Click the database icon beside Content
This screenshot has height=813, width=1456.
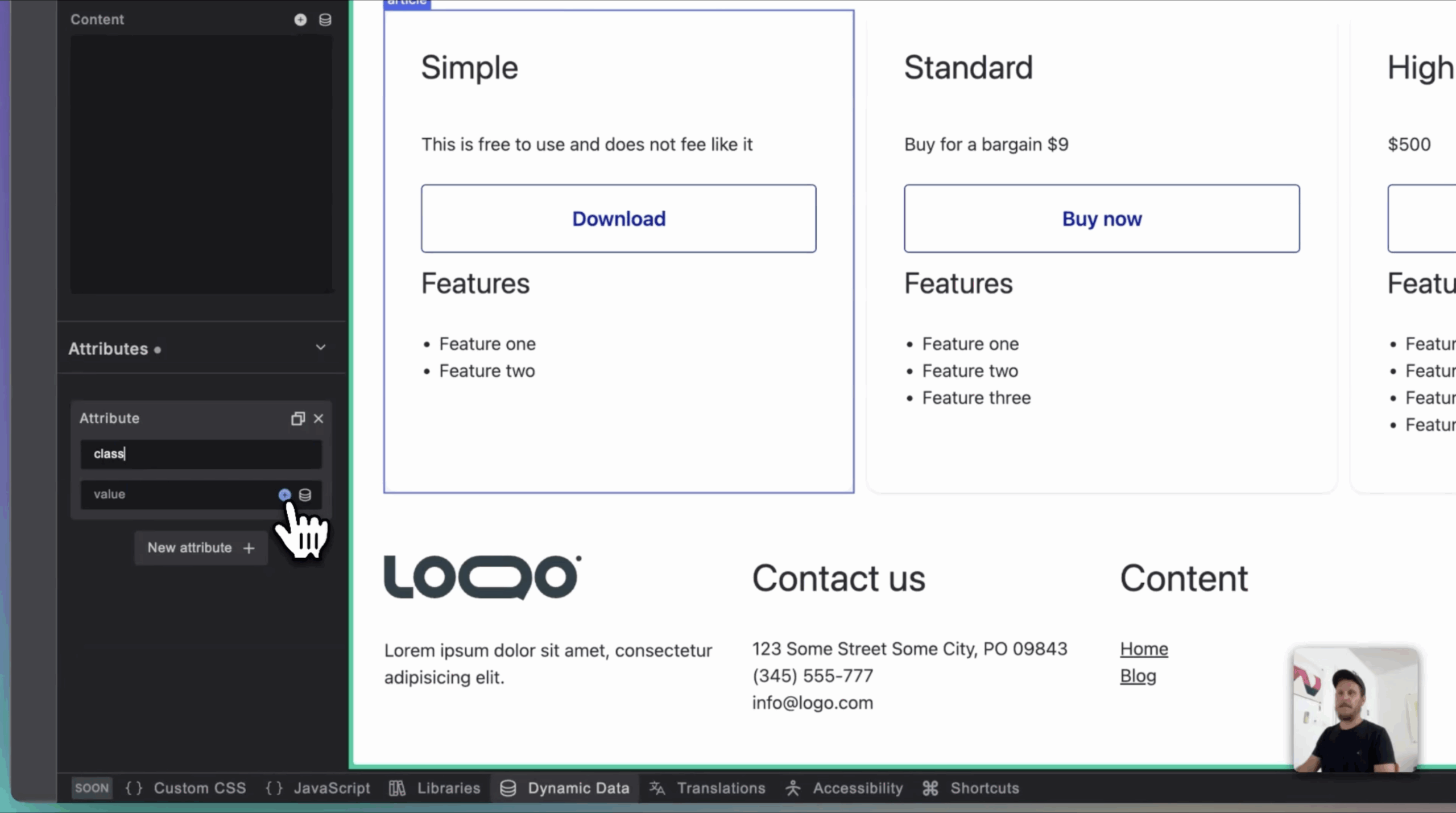[325, 20]
